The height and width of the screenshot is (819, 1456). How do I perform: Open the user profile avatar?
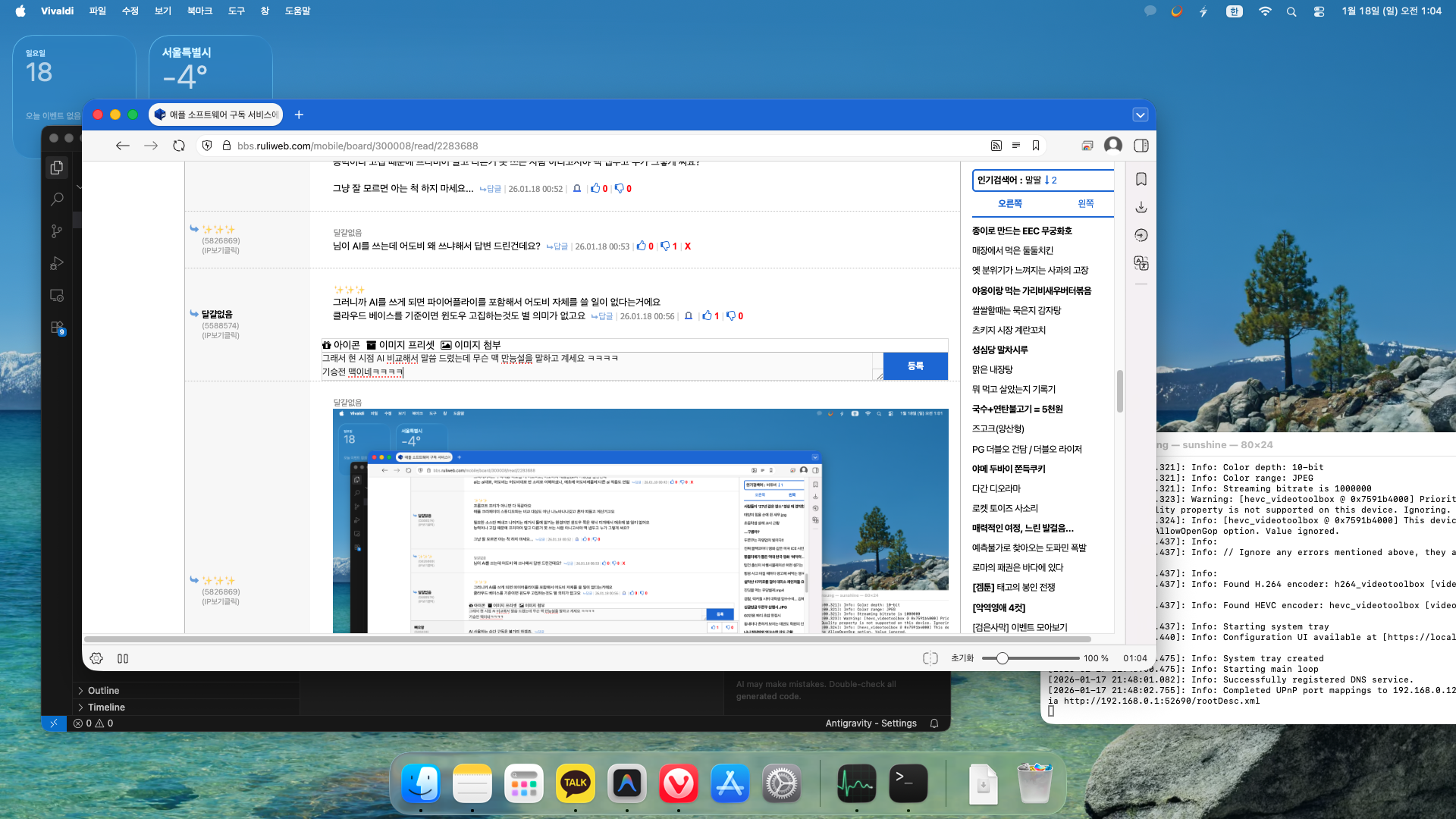(1112, 146)
